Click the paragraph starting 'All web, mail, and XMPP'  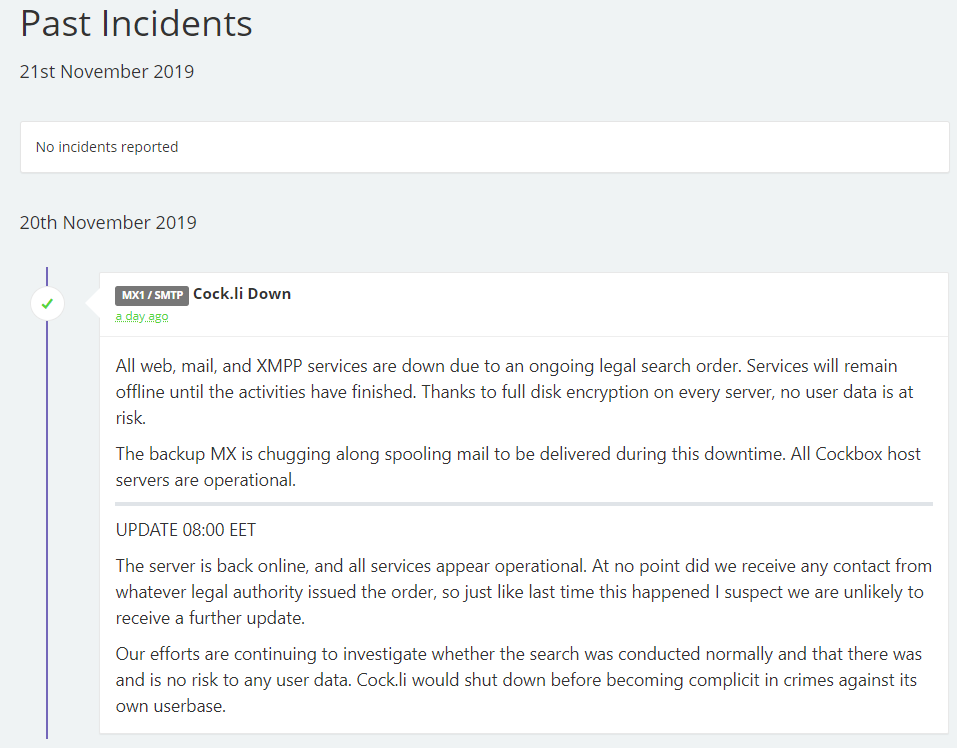coord(514,392)
